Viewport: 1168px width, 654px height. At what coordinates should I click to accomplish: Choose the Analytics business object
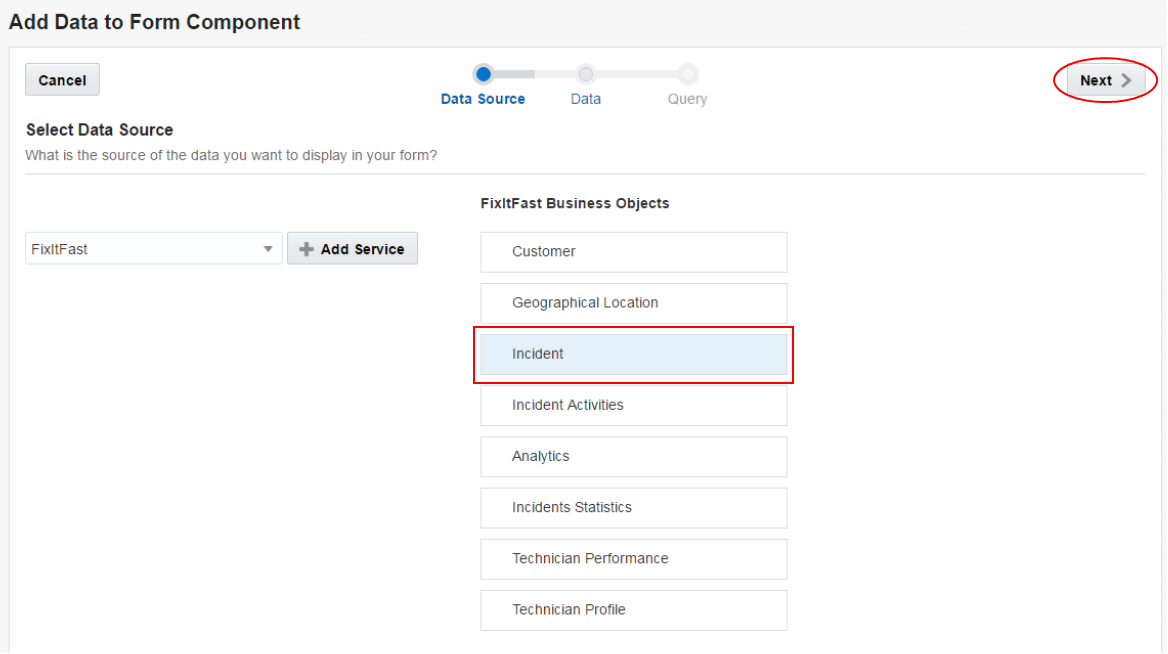coord(633,456)
